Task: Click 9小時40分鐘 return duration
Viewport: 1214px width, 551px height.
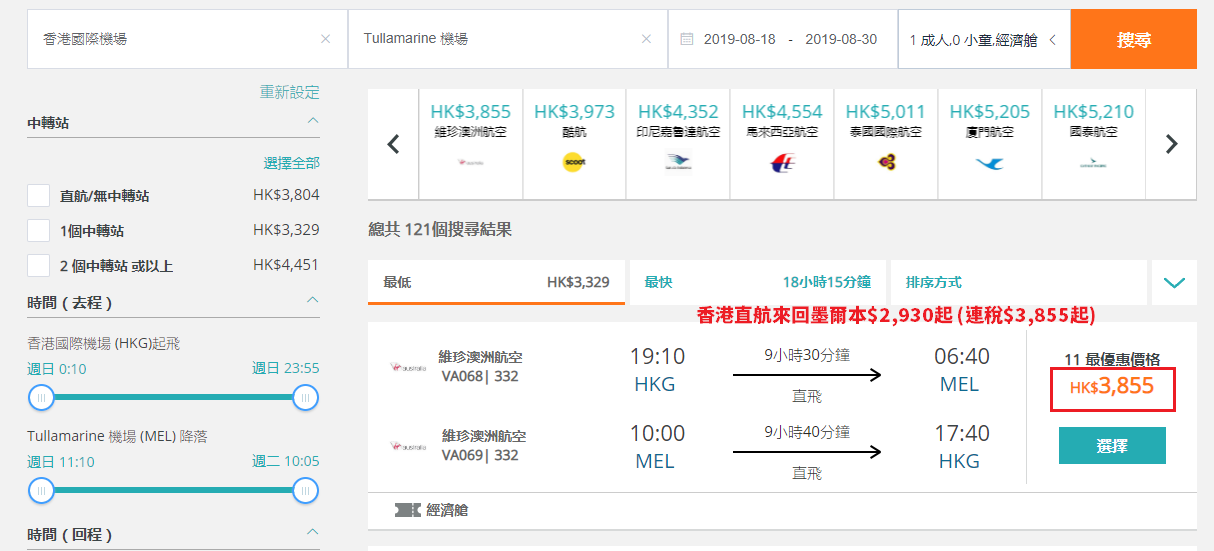Action: tap(807, 432)
